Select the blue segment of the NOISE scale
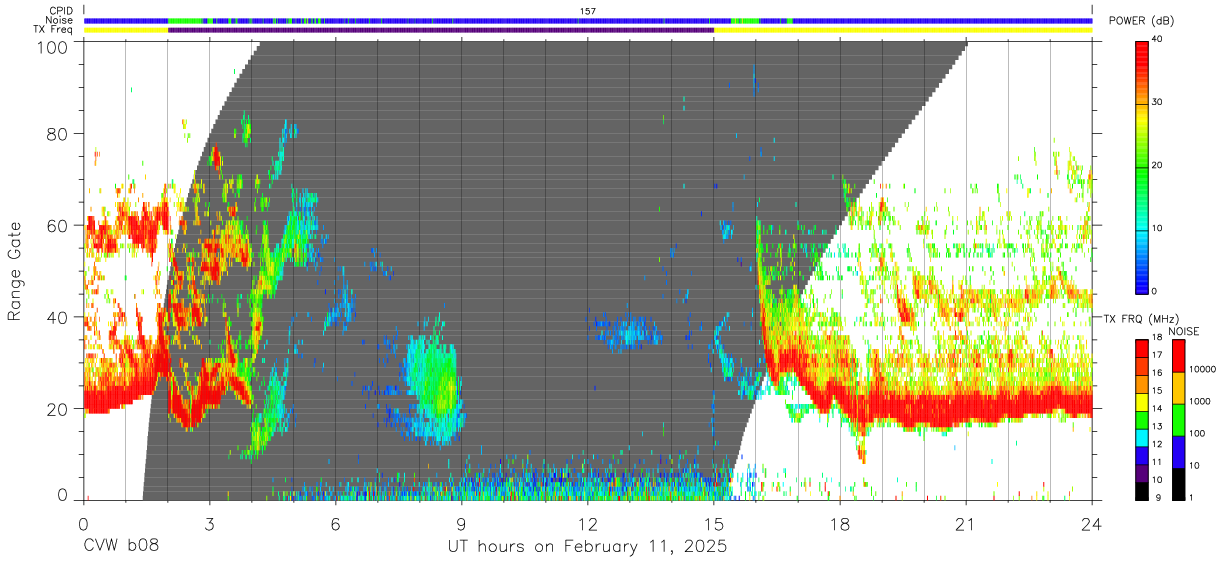The width and height of the screenshot is (1228, 567). tap(1177, 452)
